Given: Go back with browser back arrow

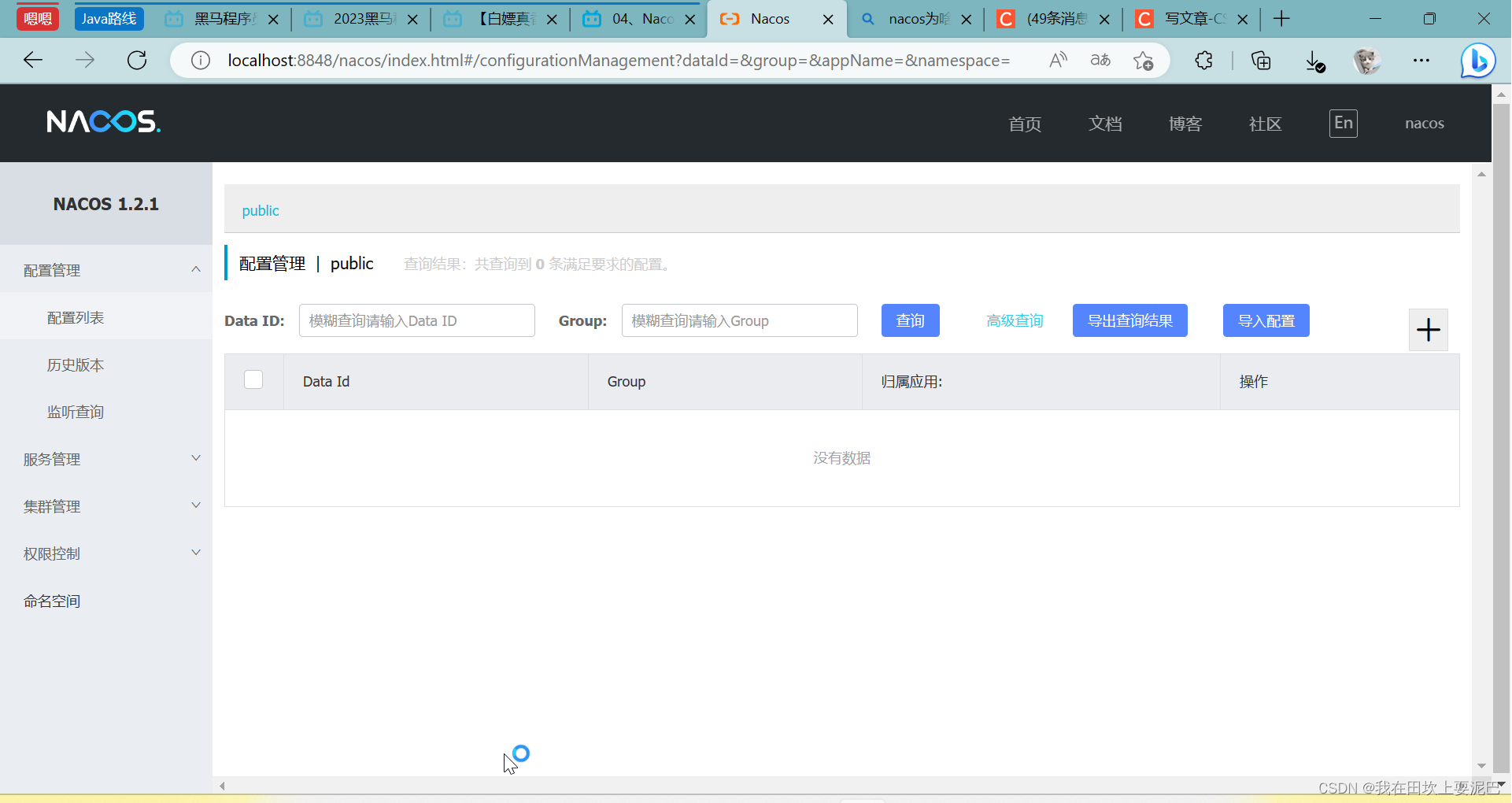Looking at the screenshot, I should tap(33, 60).
